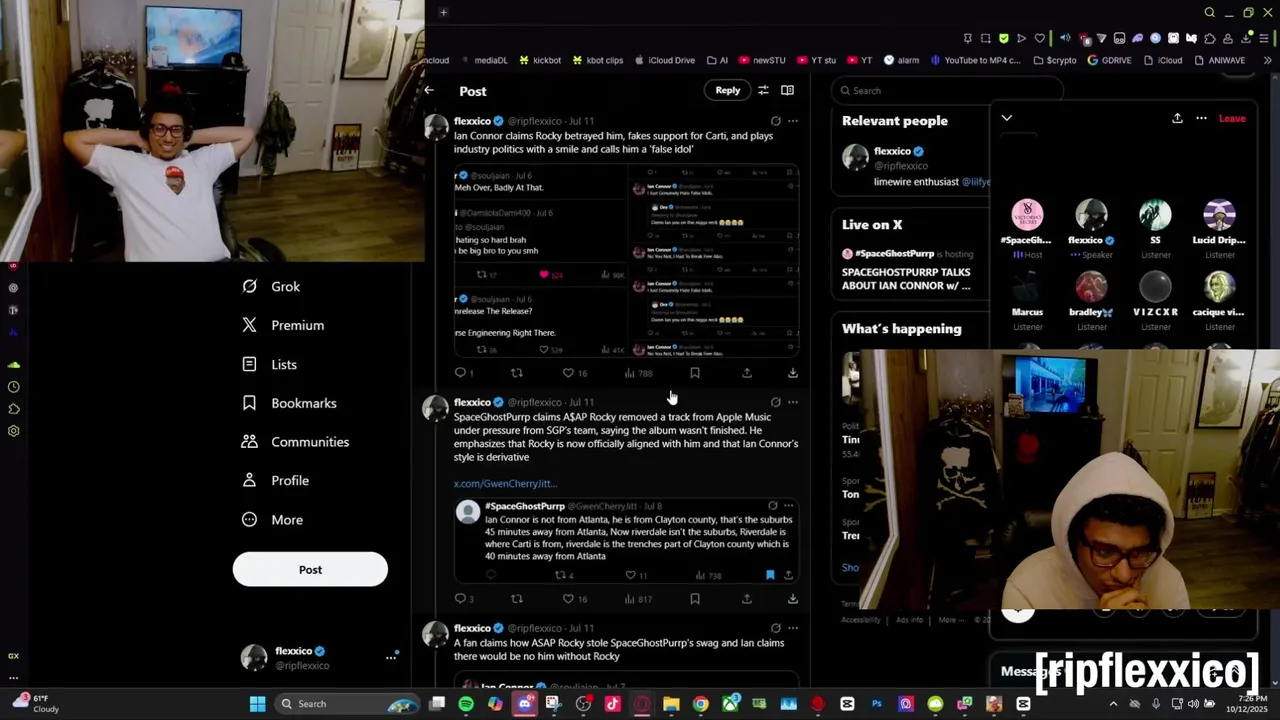The width and height of the screenshot is (1280, 720).
Task: Leave the Space
Action: coord(1232,118)
